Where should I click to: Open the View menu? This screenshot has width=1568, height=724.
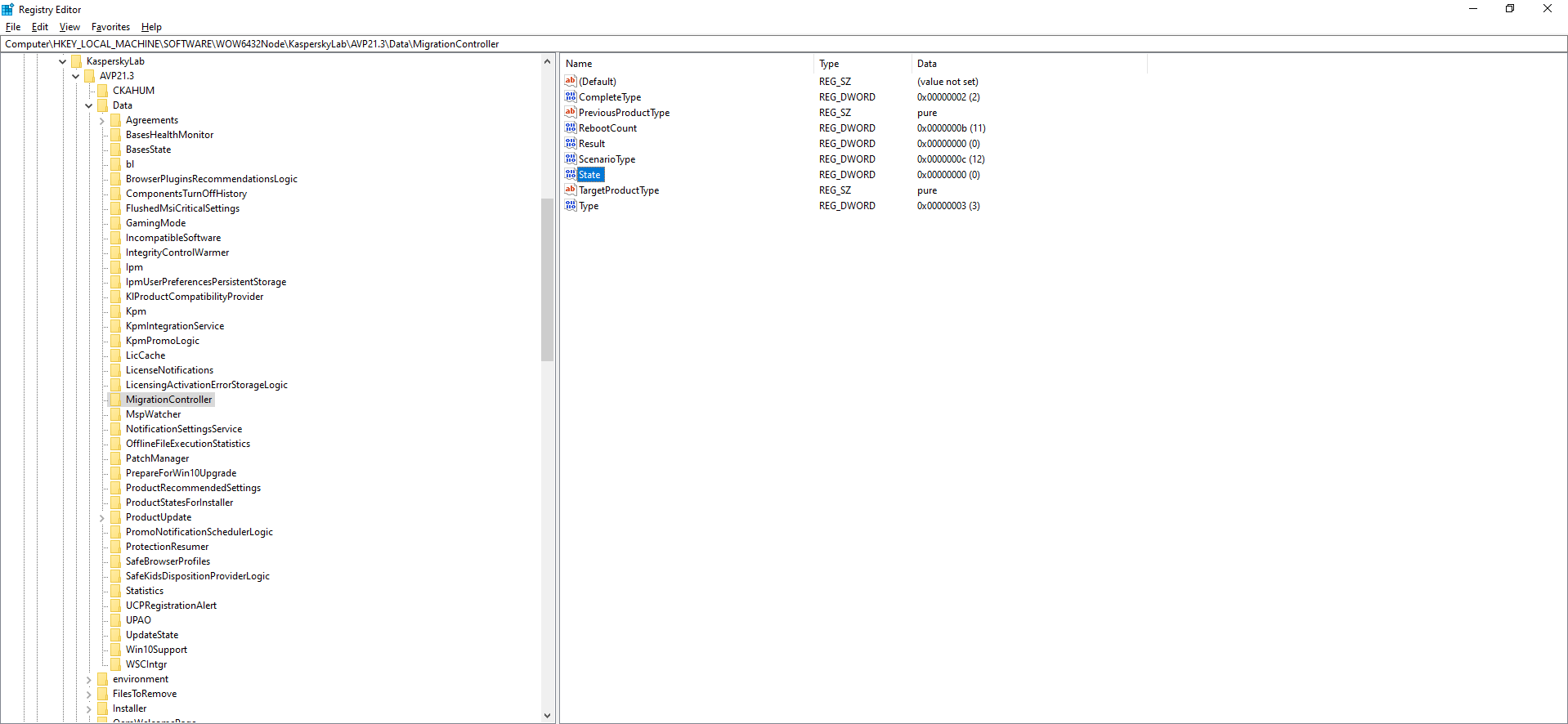tap(70, 27)
